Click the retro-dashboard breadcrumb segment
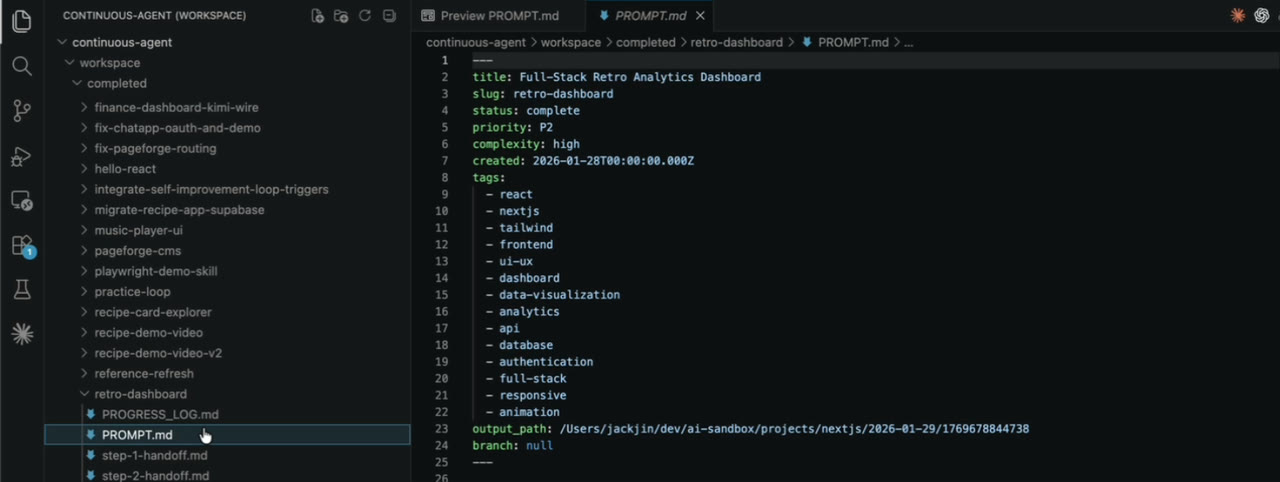The width and height of the screenshot is (1280, 482). coord(736,43)
